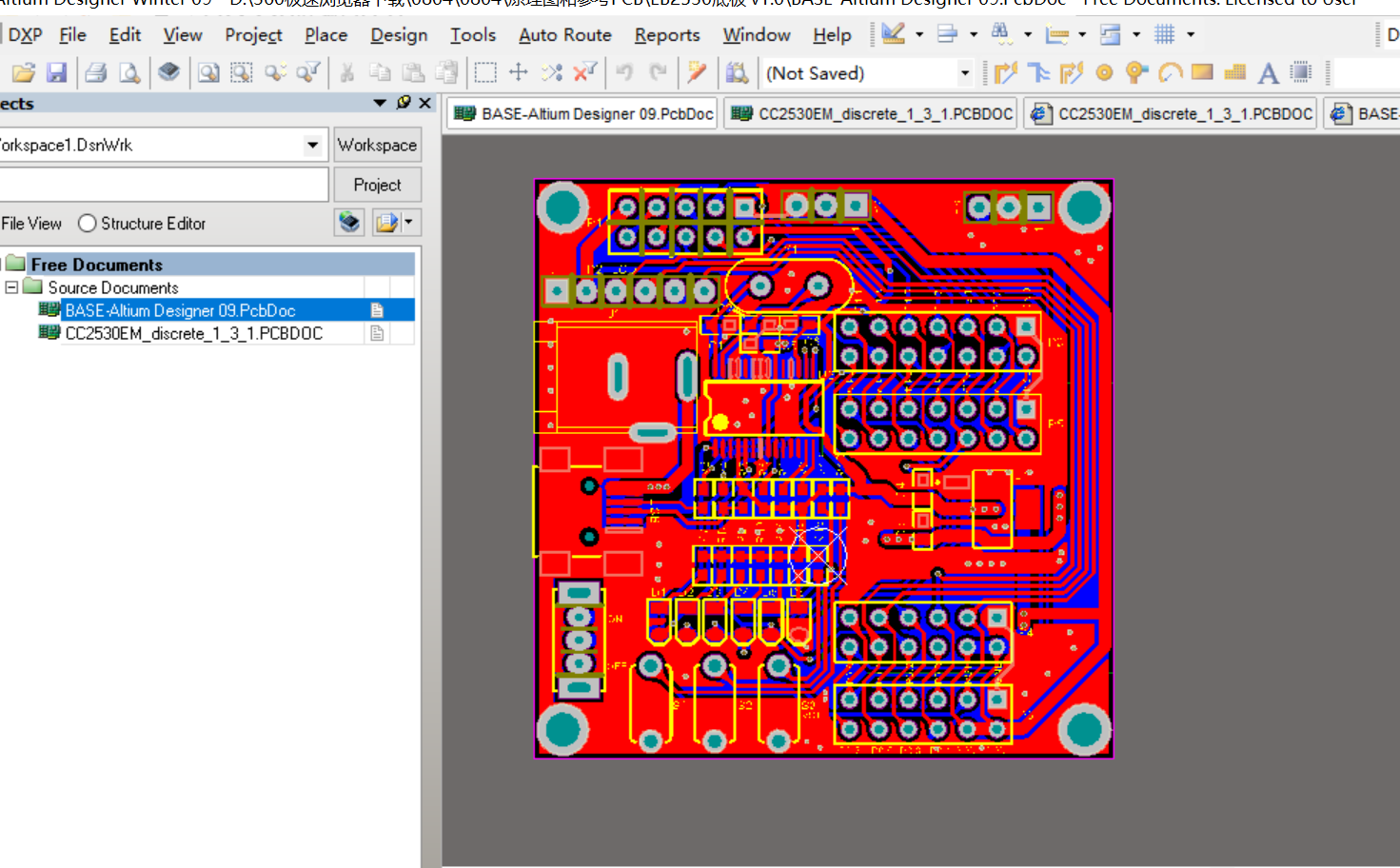Click the panel settings dropdown icon button
This screenshot has width=1400, height=868.
[397, 223]
